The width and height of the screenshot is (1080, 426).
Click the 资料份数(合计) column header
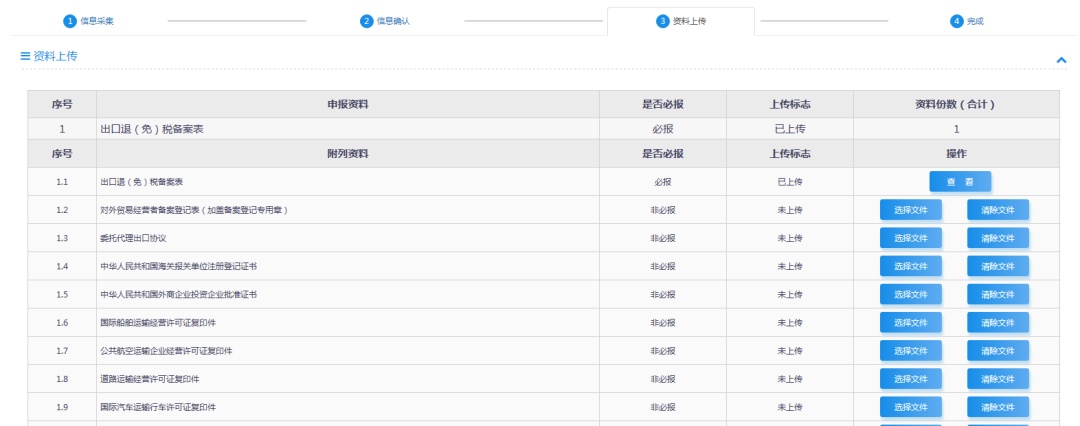955,104
